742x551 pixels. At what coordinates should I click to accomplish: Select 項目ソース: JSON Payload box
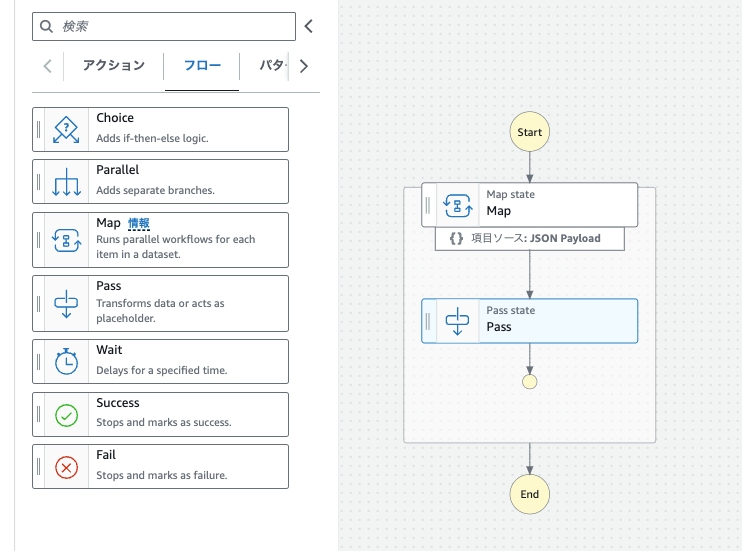[x=530, y=238]
